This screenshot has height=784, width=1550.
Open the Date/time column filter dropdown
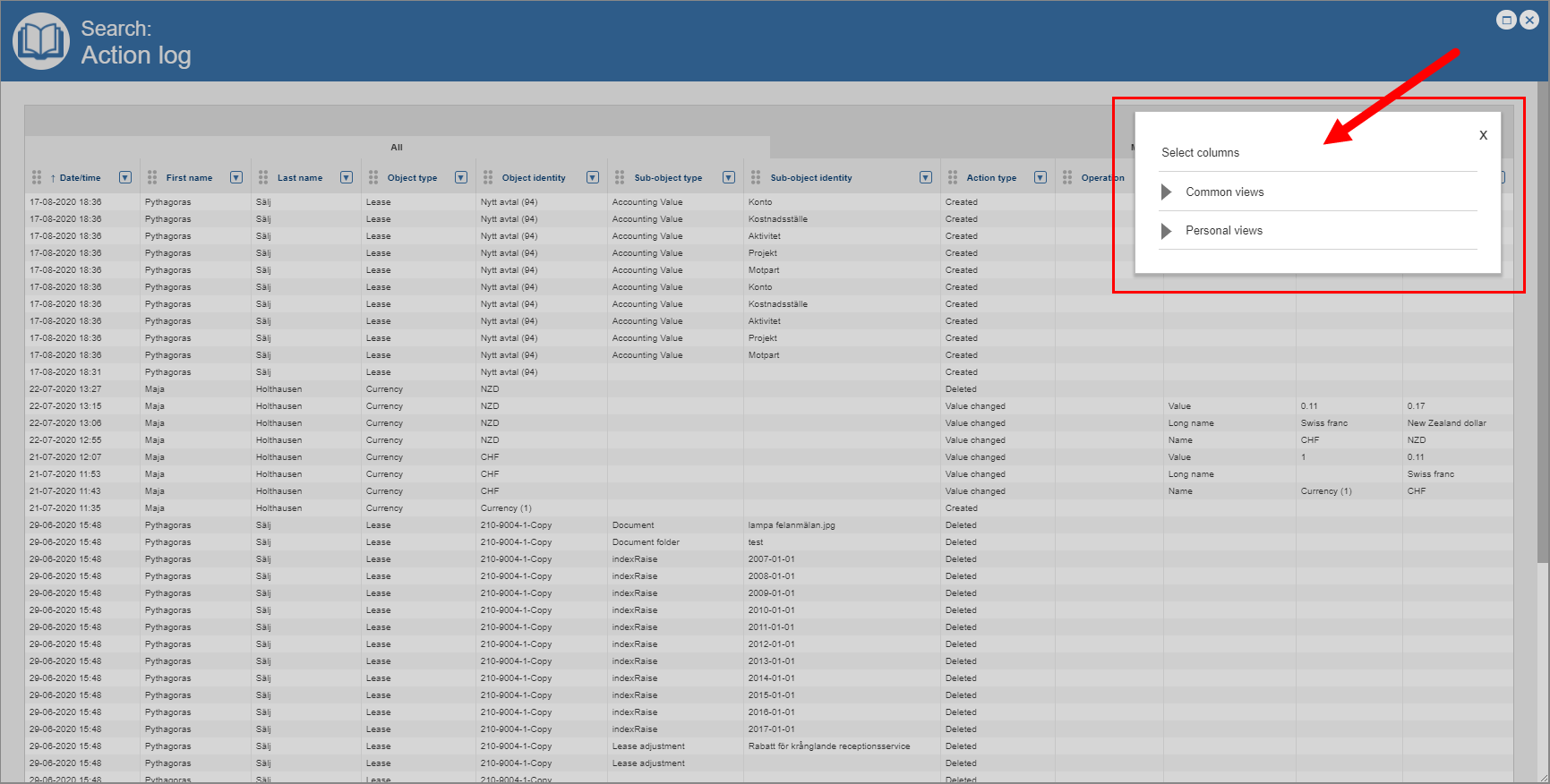(x=125, y=177)
